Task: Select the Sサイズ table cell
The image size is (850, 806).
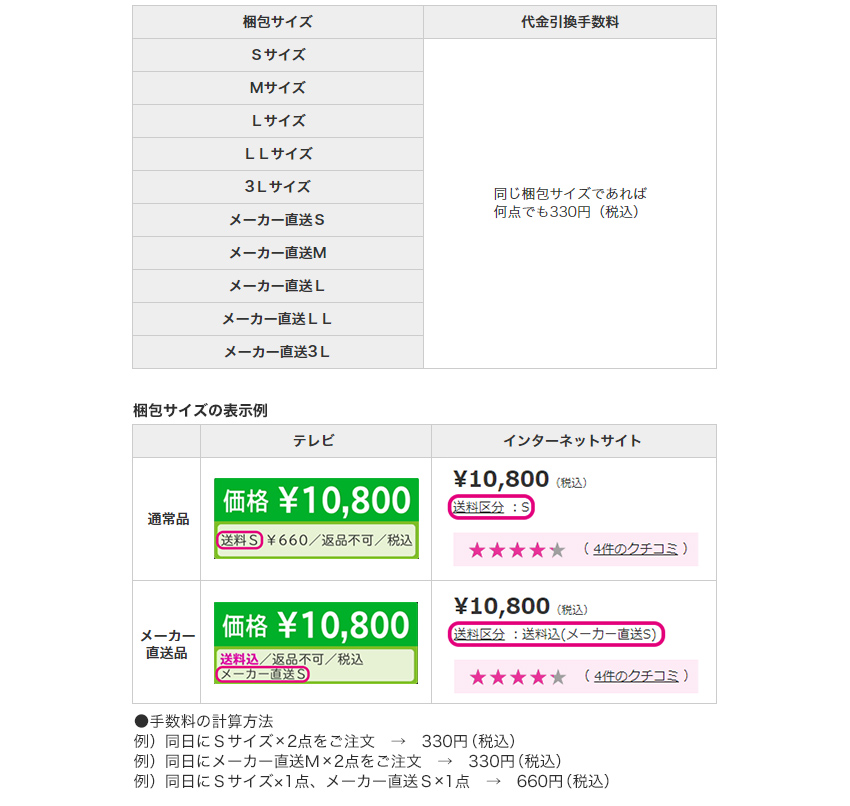Action: click(x=278, y=55)
